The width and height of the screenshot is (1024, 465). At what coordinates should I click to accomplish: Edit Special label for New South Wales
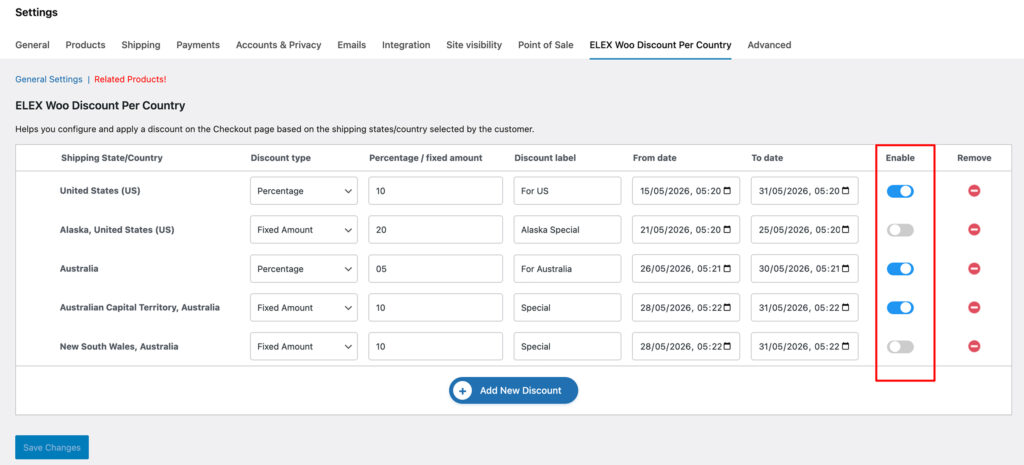point(567,347)
